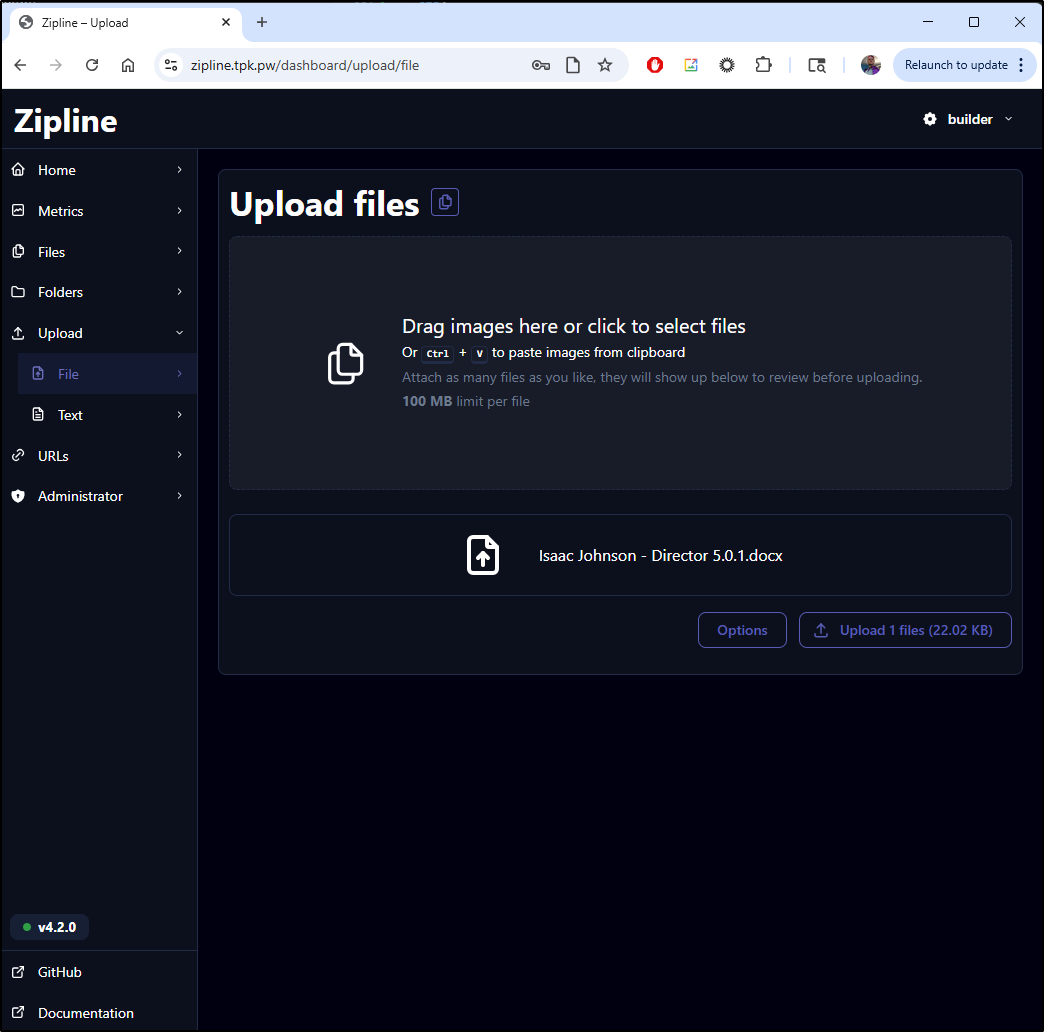Open URLs in the sidebar
The image size is (1044, 1032).
pos(99,455)
